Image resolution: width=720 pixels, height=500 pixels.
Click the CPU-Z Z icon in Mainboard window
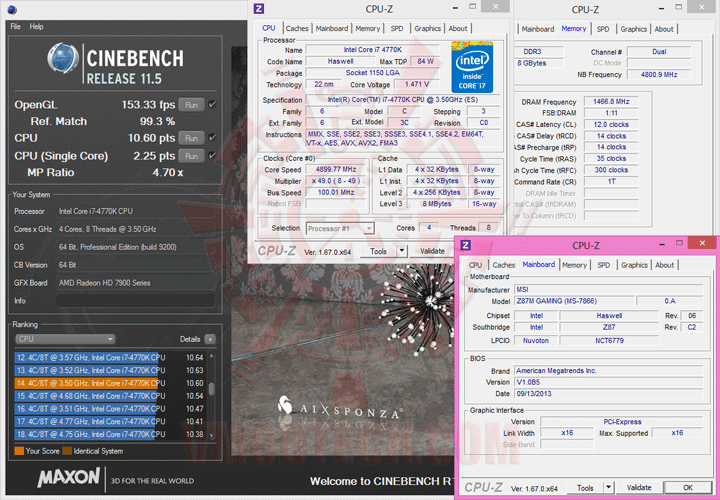(466, 245)
